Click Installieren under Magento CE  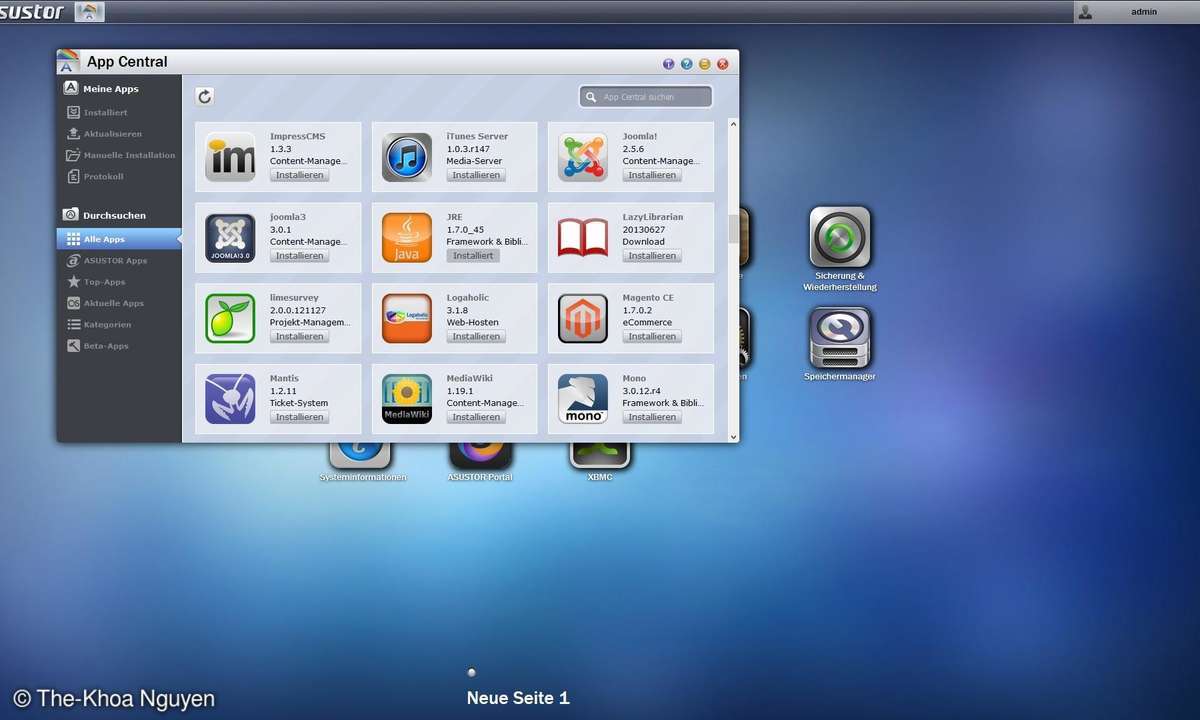coord(652,337)
